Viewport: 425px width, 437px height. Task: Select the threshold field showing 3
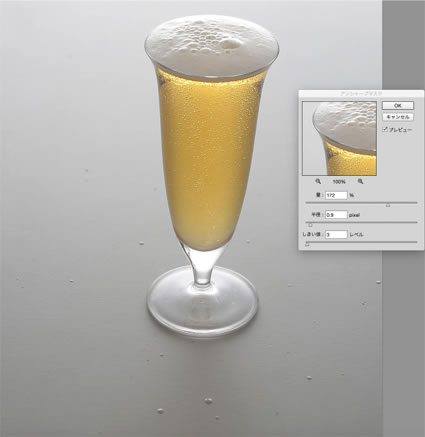[336, 235]
